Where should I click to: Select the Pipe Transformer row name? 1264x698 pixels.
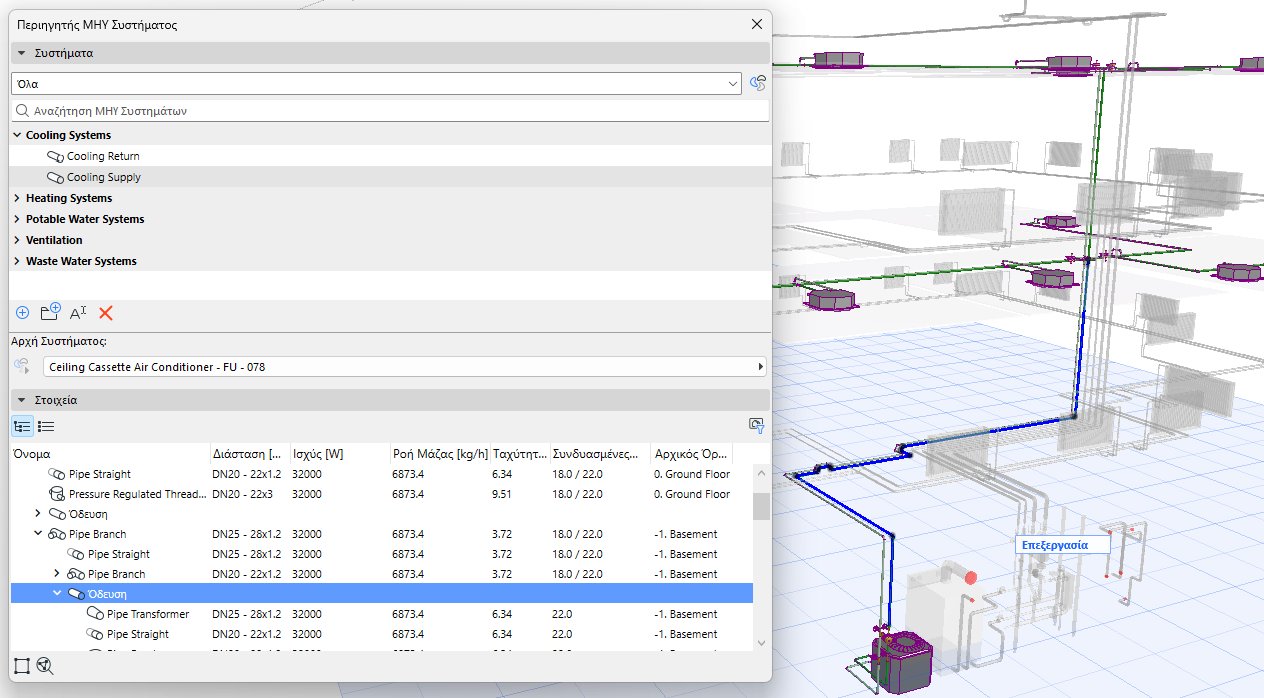pyautogui.click(x=148, y=614)
